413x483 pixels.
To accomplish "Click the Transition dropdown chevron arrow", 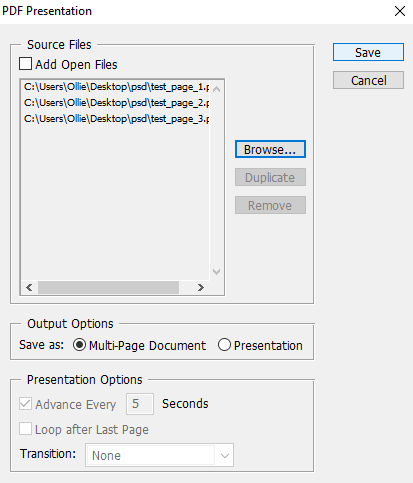I will (225, 455).
